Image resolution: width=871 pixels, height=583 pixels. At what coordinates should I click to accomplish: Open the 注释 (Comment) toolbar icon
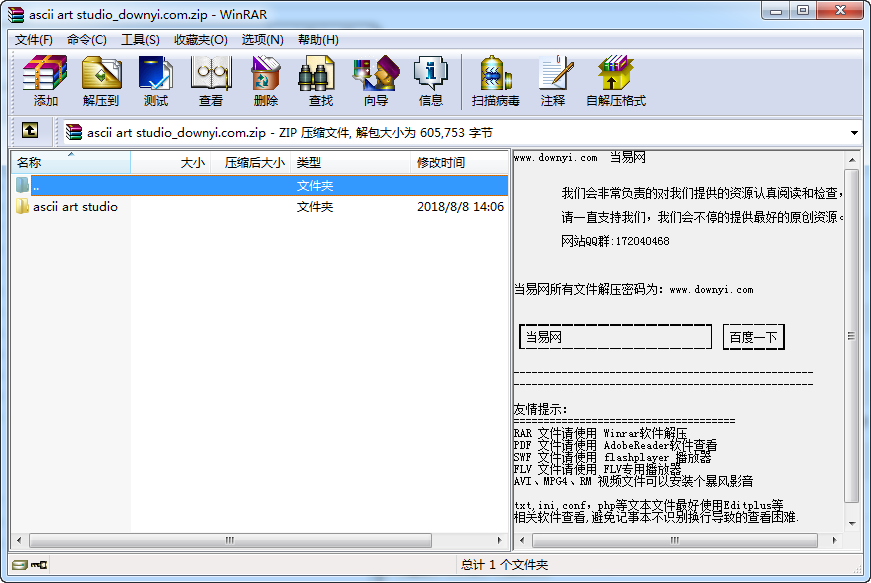point(552,81)
